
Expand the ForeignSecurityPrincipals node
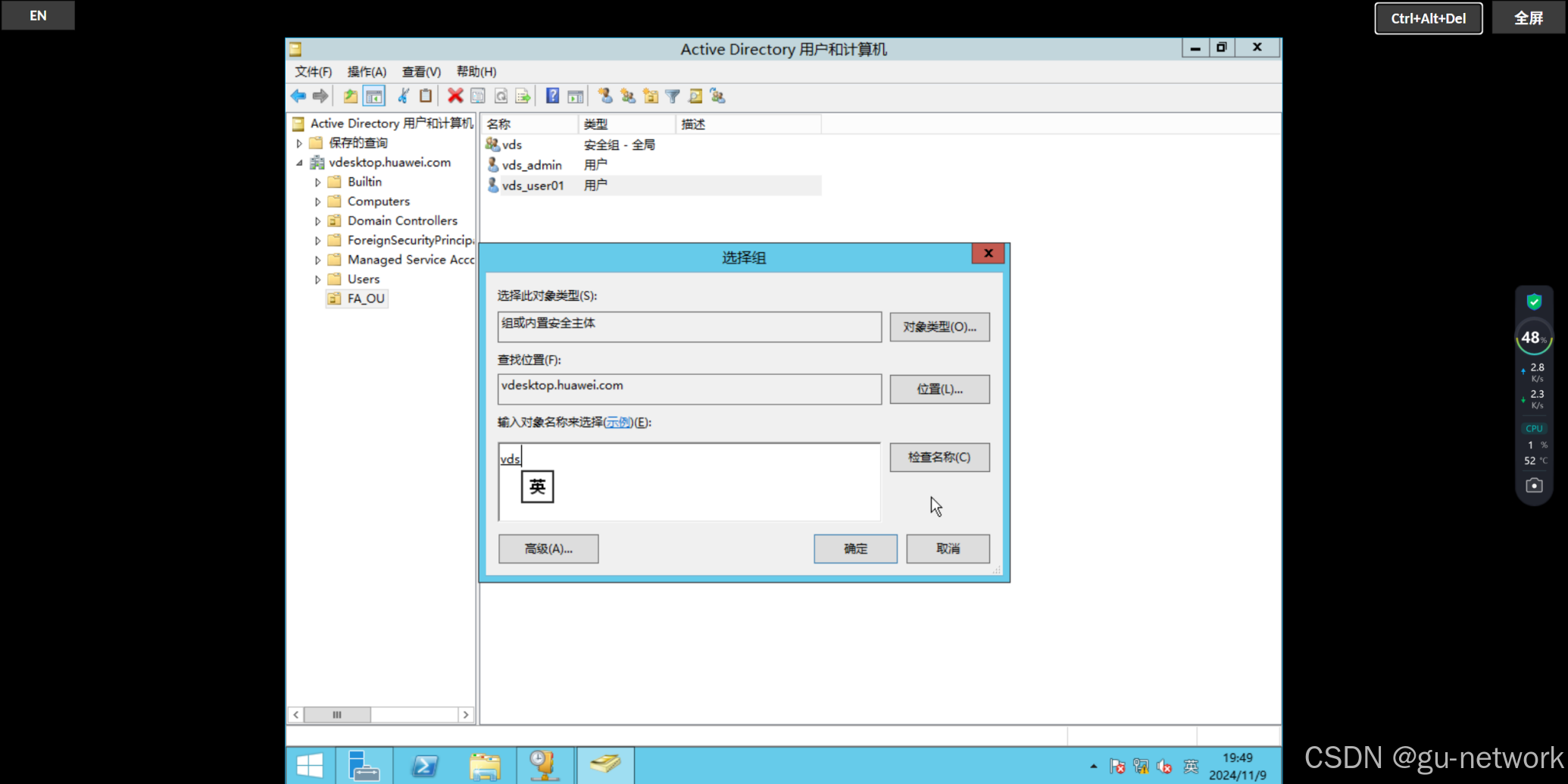pyautogui.click(x=317, y=241)
